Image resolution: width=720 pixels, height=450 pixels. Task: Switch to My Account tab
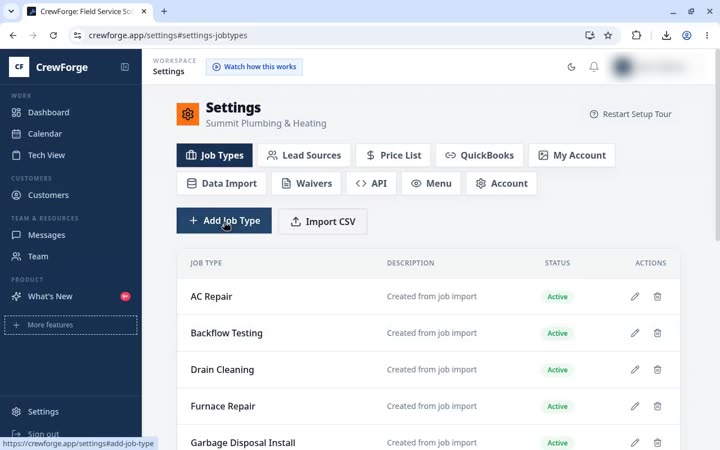572,155
